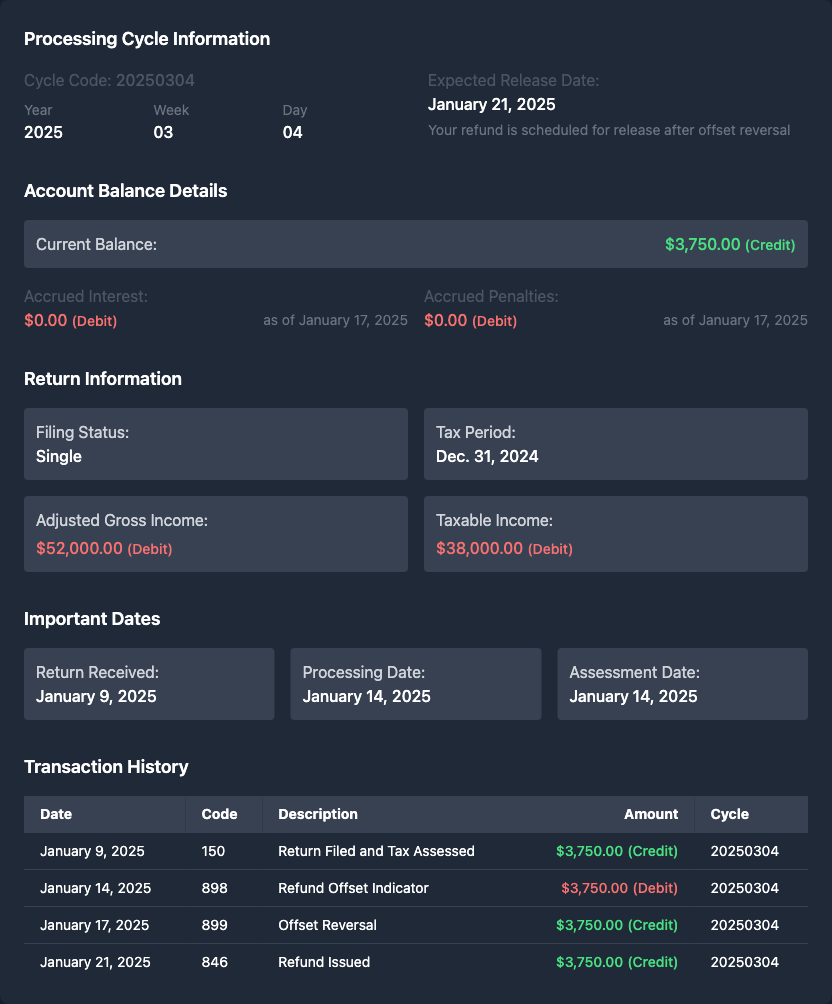Click the Code column header
832x1004 pixels.
(219, 814)
